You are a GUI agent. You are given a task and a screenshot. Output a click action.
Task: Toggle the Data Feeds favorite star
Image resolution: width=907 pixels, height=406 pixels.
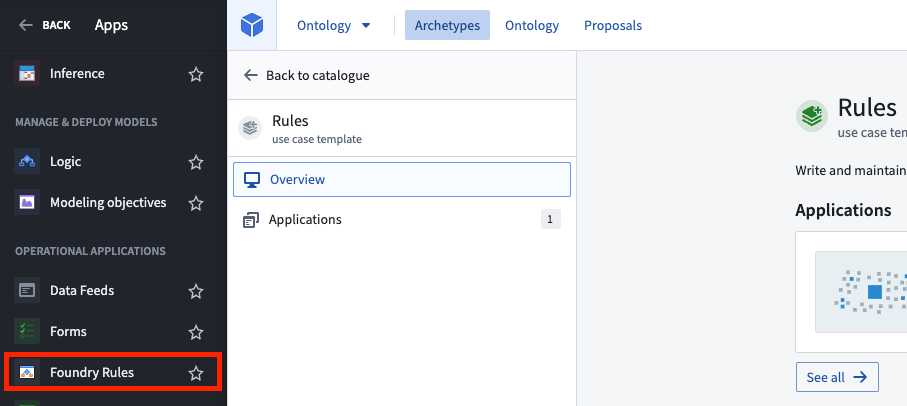point(196,291)
